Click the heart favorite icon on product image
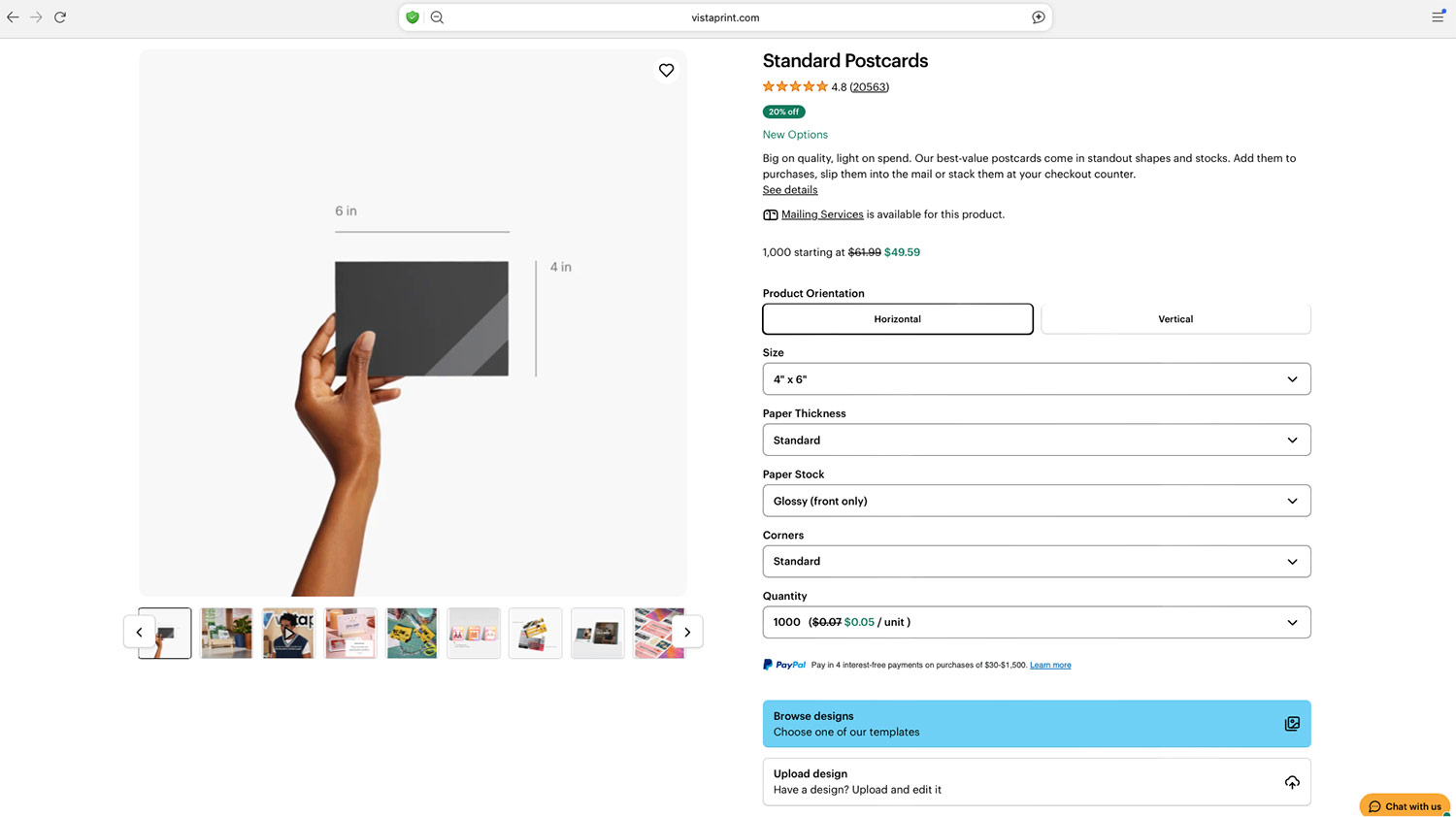This screenshot has width=1456, height=817. (x=666, y=70)
